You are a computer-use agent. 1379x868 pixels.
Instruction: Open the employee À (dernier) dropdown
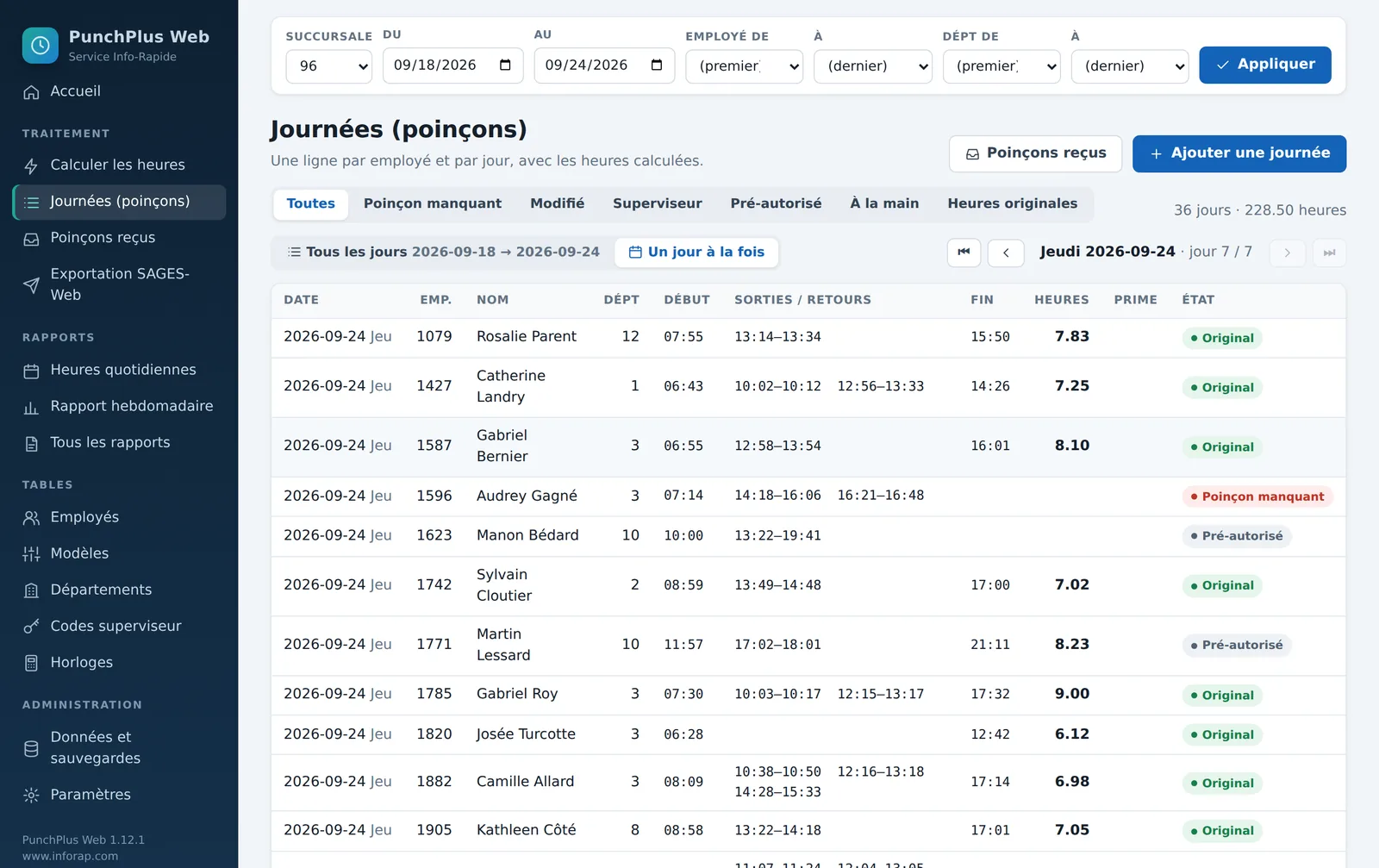tap(872, 66)
